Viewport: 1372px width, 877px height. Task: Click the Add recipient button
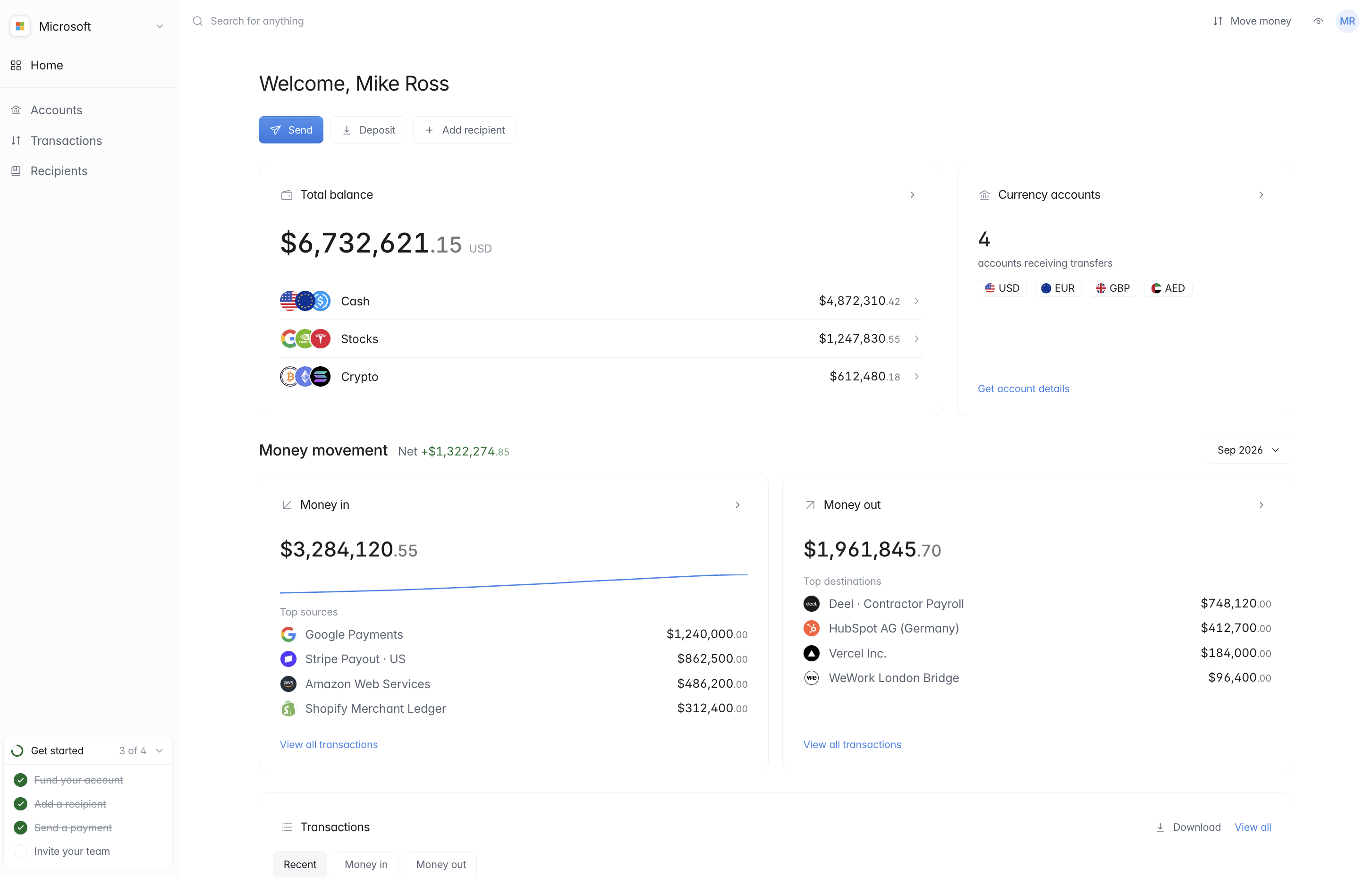tap(465, 130)
